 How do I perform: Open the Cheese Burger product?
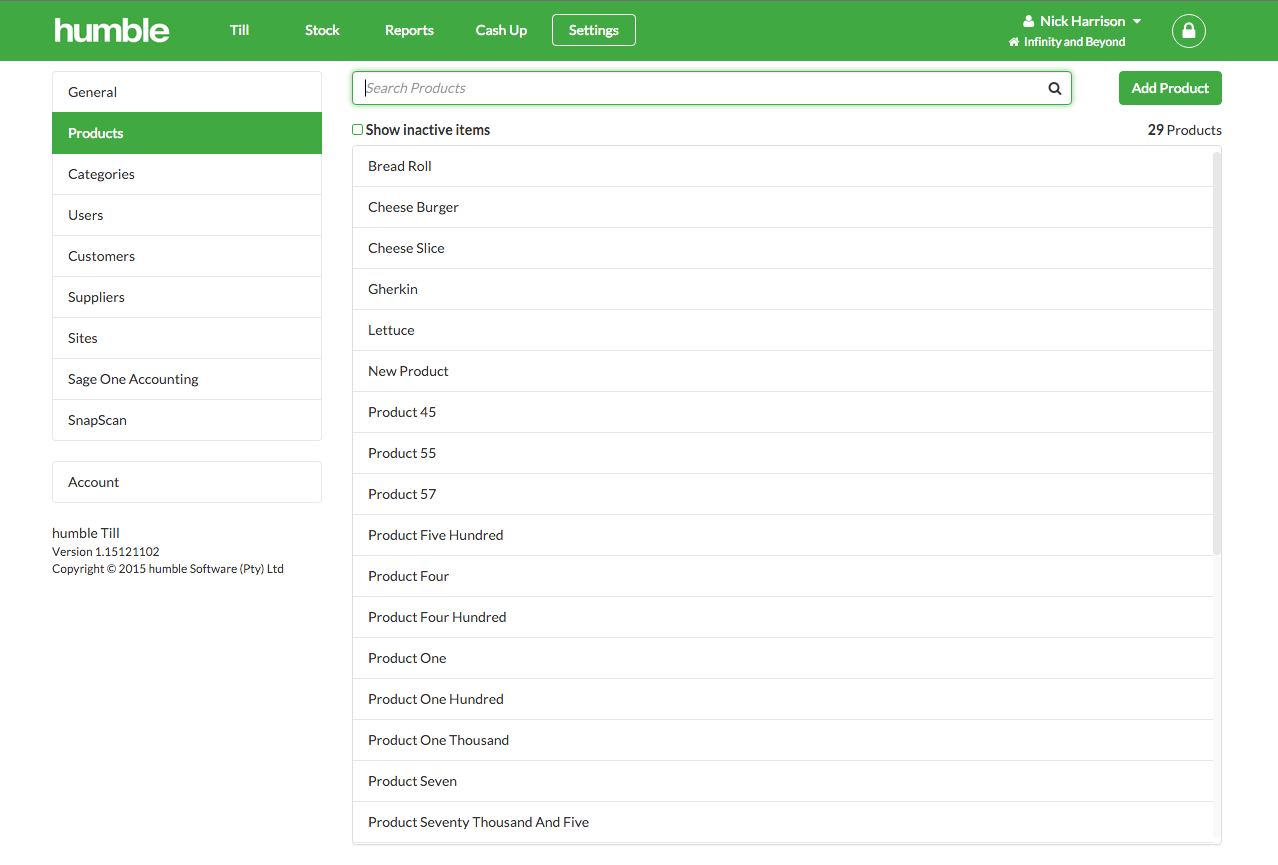(783, 207)
